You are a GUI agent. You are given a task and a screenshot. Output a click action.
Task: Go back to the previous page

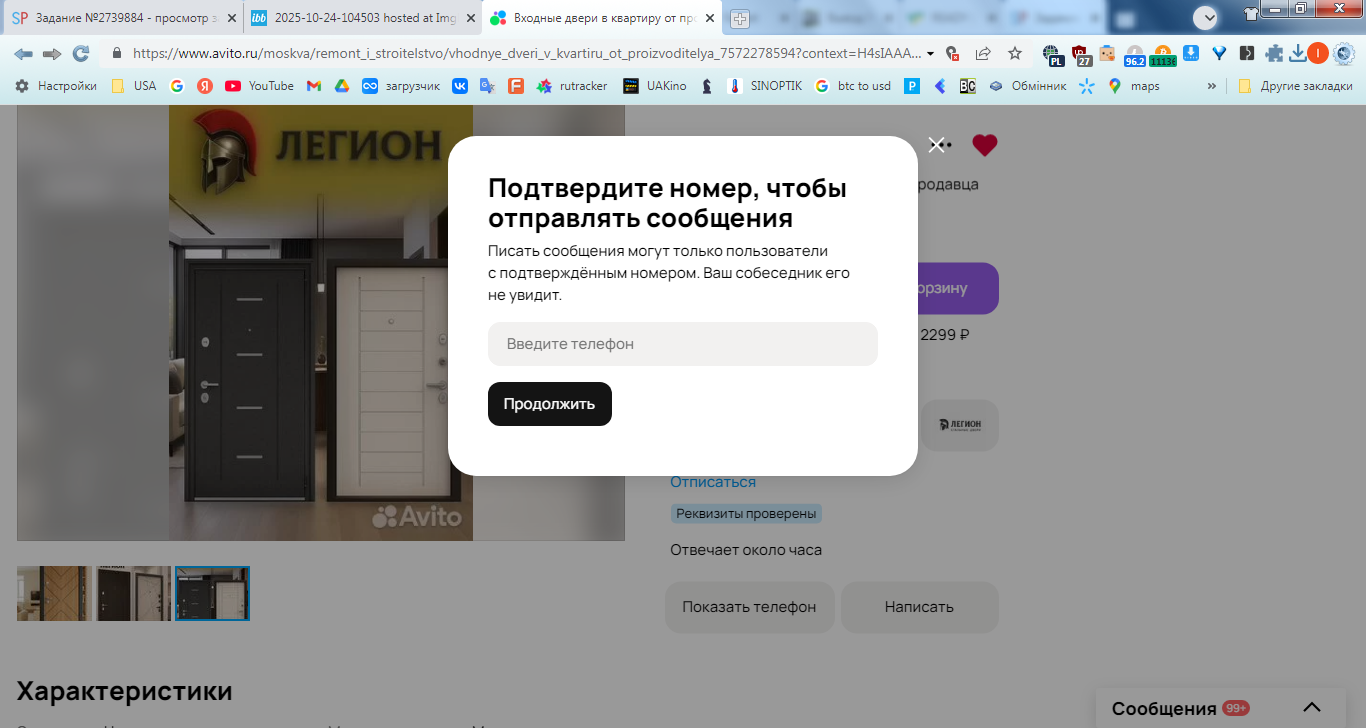pyautogui.click(x=23, y=53)
